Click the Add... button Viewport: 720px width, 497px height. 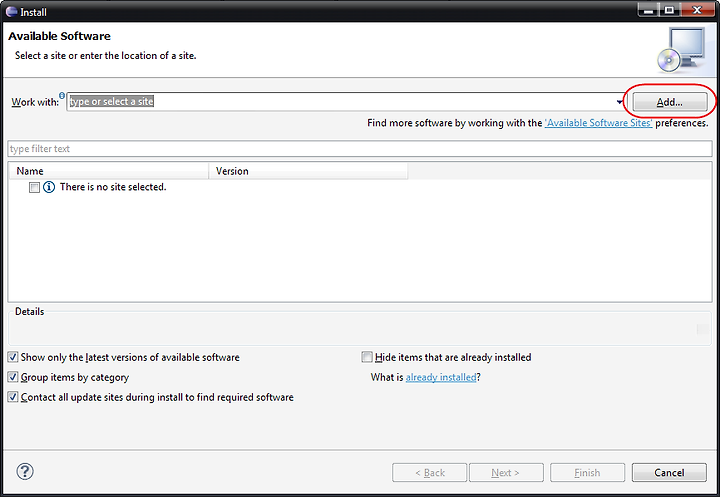click(669, 102)
